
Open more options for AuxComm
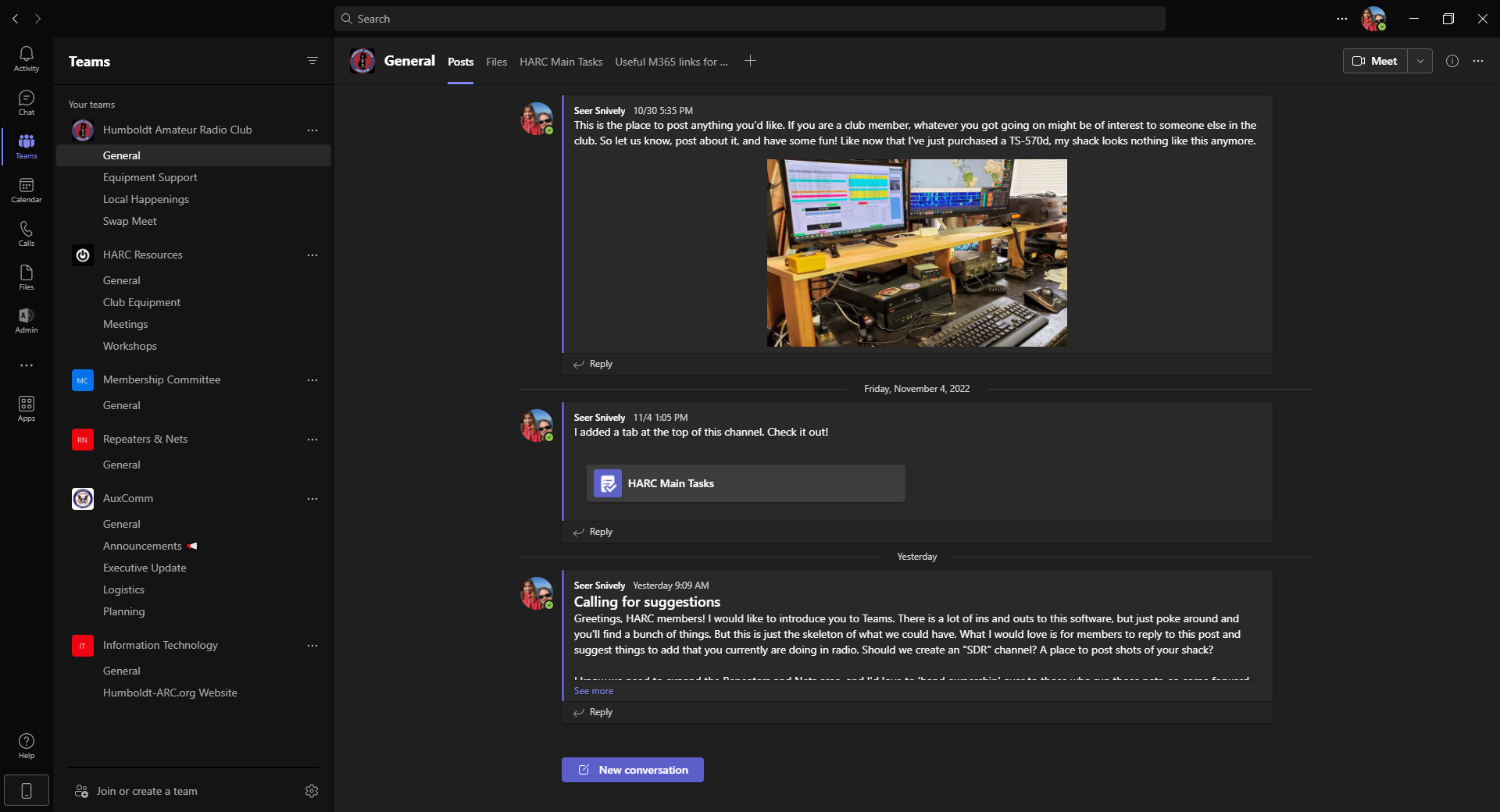312,499
